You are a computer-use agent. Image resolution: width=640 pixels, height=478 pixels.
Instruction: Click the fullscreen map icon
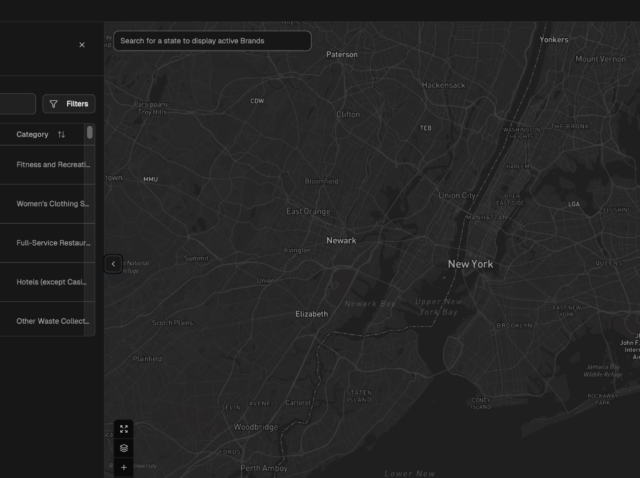(124, 429)
